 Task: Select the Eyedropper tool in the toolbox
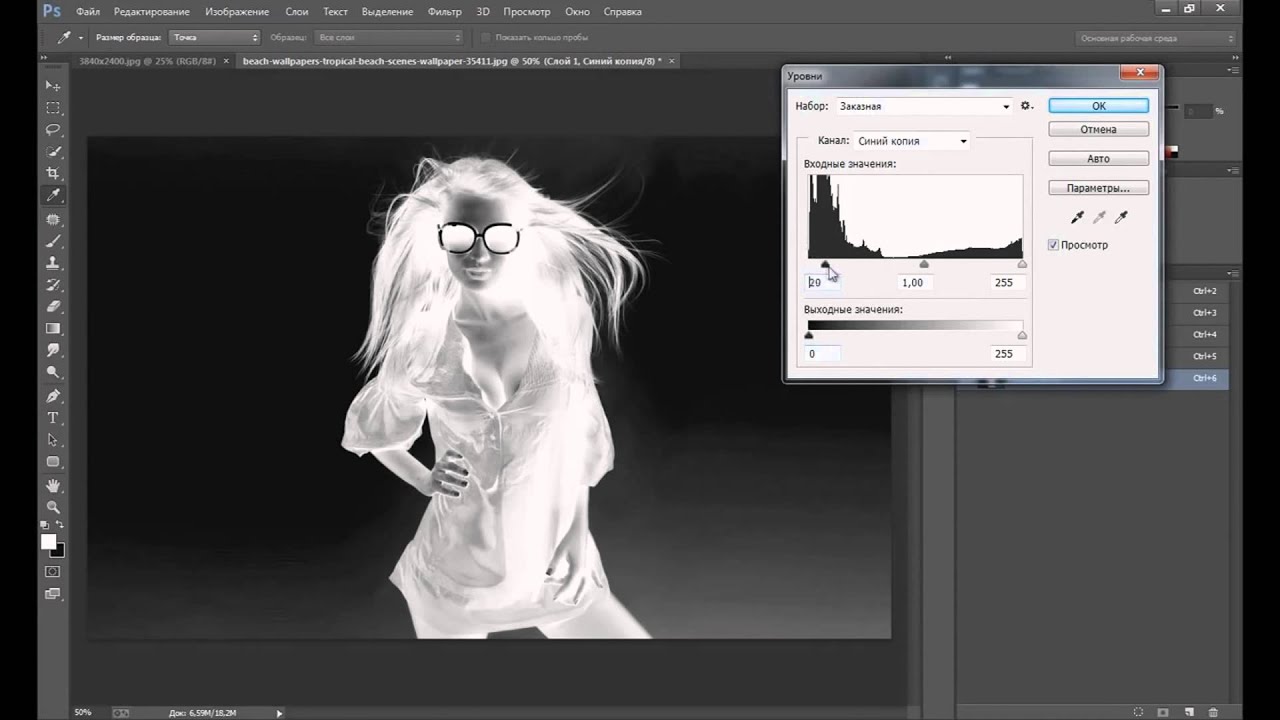click(x=53, y=196)
